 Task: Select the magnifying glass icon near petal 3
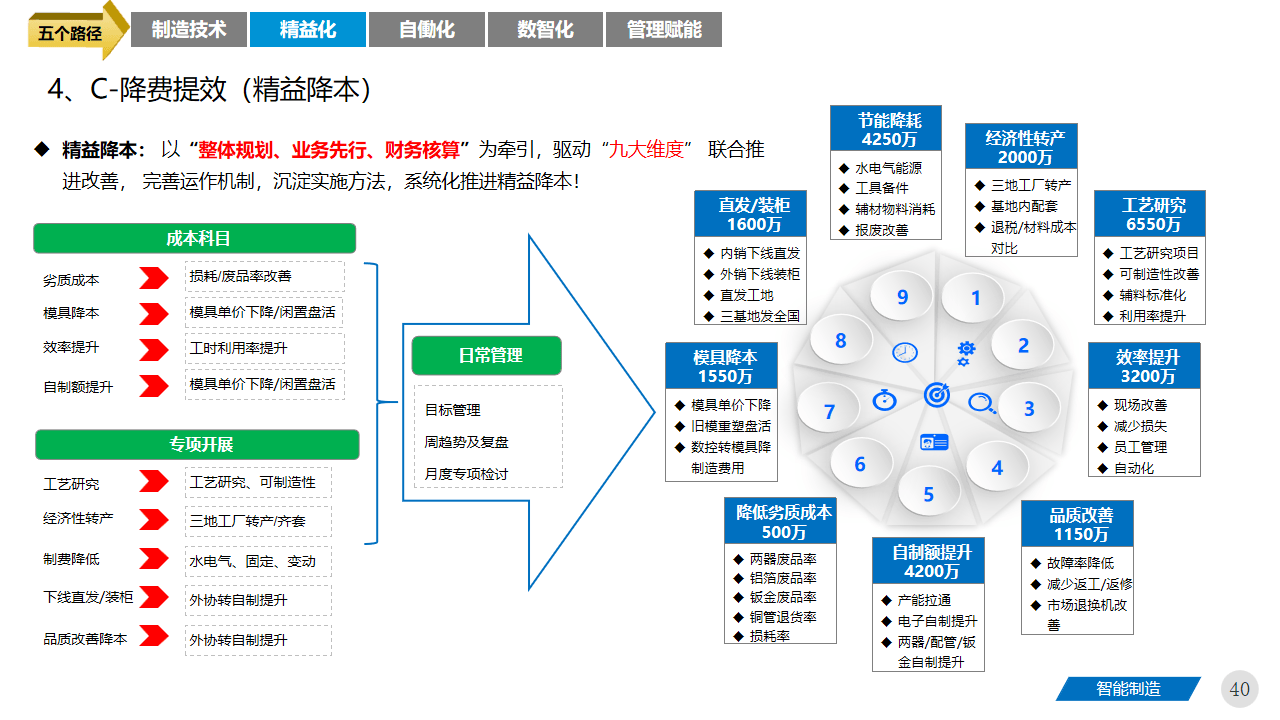pyautogui.click(x=983, y=400)
